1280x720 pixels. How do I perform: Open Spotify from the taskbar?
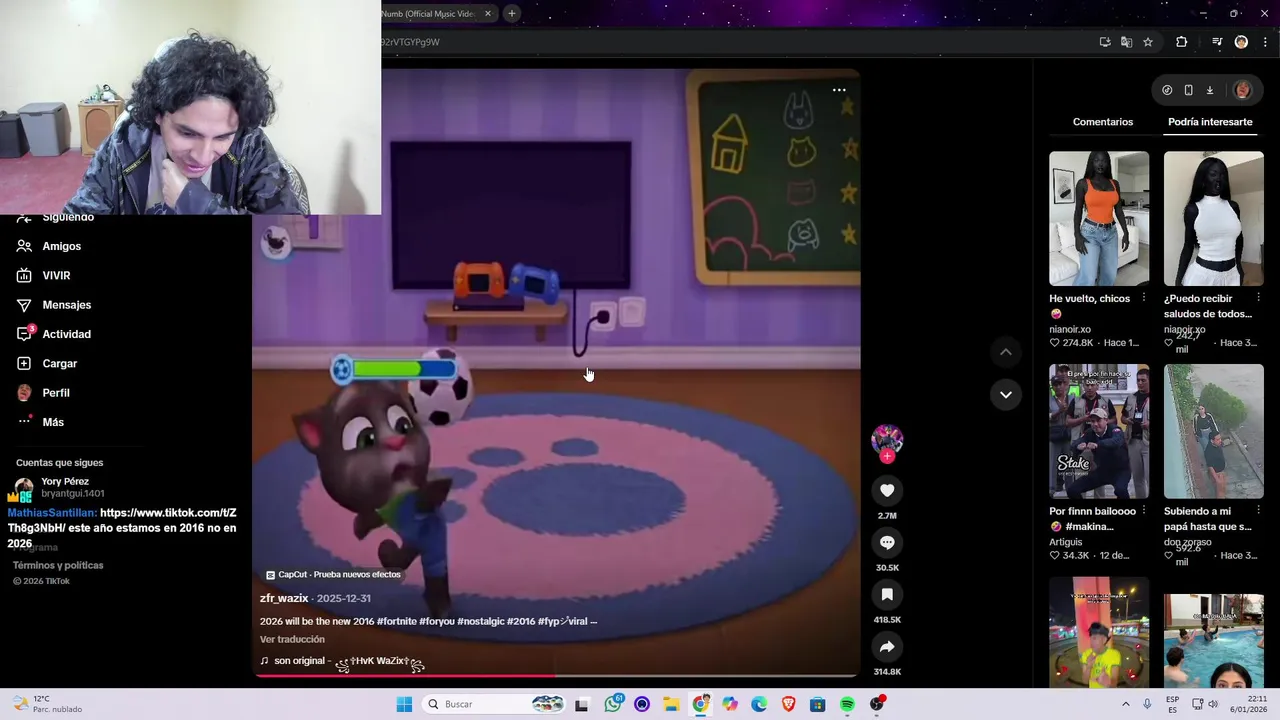tap(847, 704)
